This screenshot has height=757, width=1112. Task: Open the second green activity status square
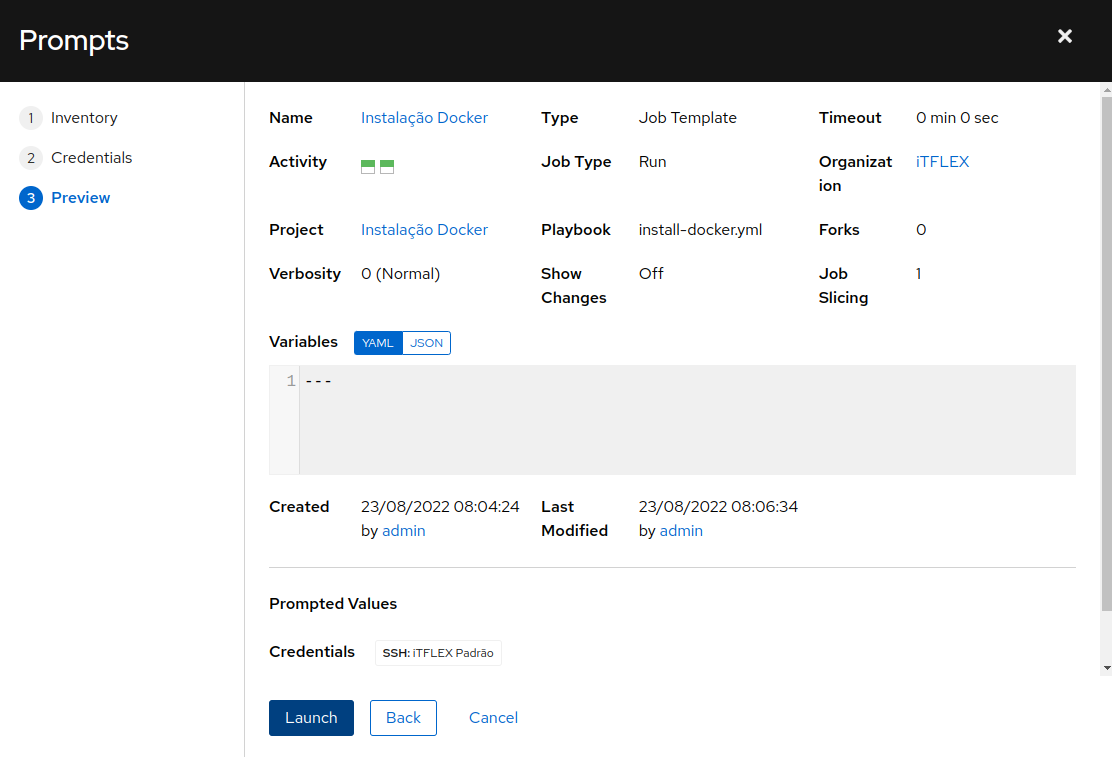(x=387, y=167)
